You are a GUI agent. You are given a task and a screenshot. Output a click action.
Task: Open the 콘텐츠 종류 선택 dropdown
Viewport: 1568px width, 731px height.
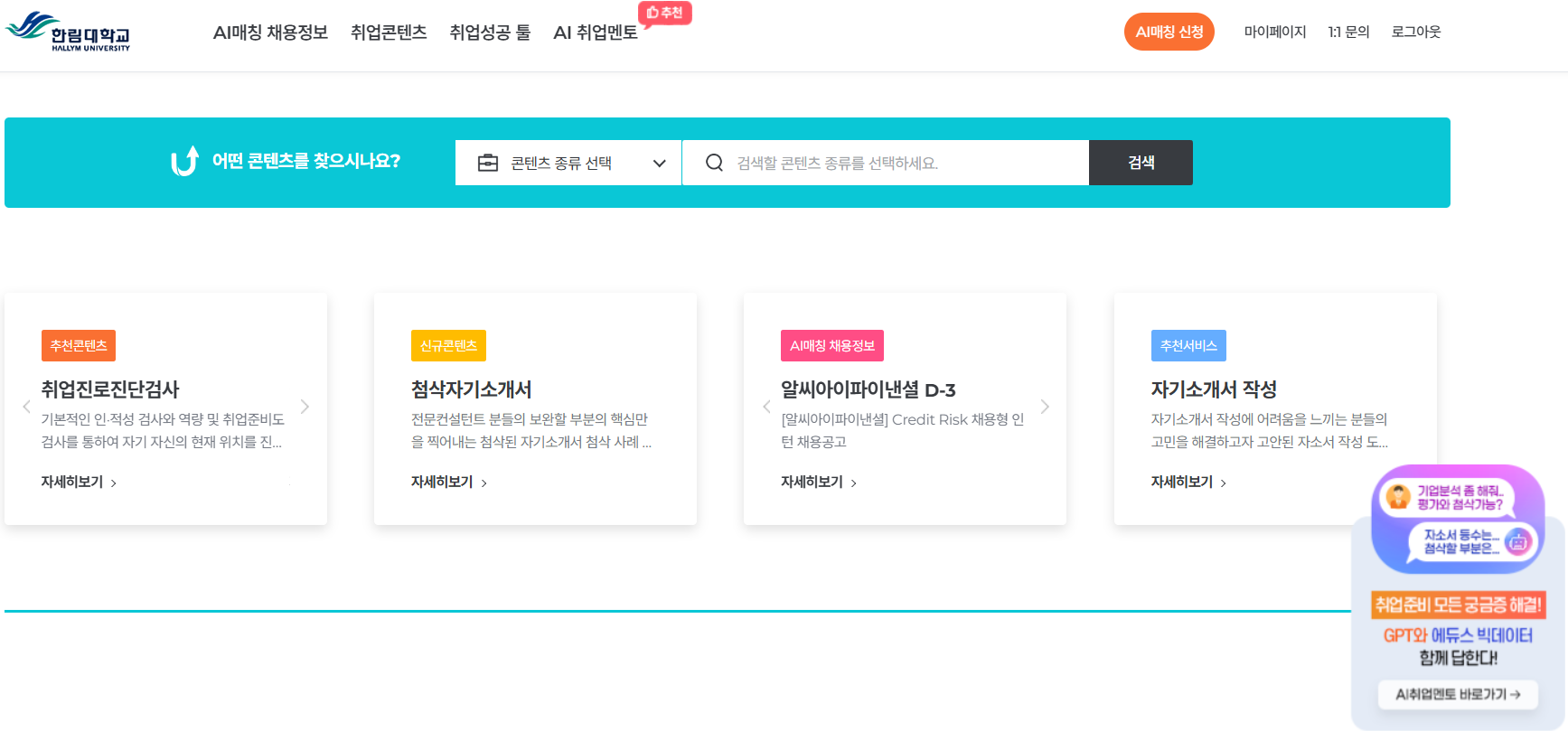point(568,163)
